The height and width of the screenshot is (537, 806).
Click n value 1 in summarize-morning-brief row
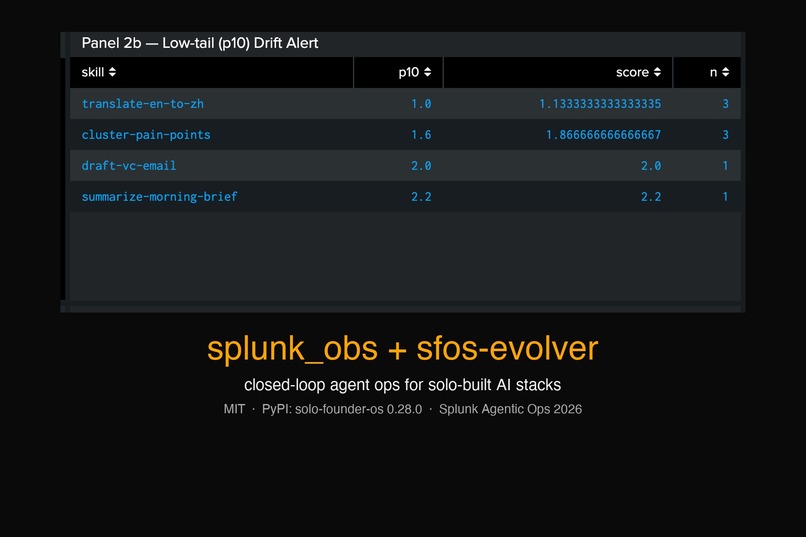[725, 196]
